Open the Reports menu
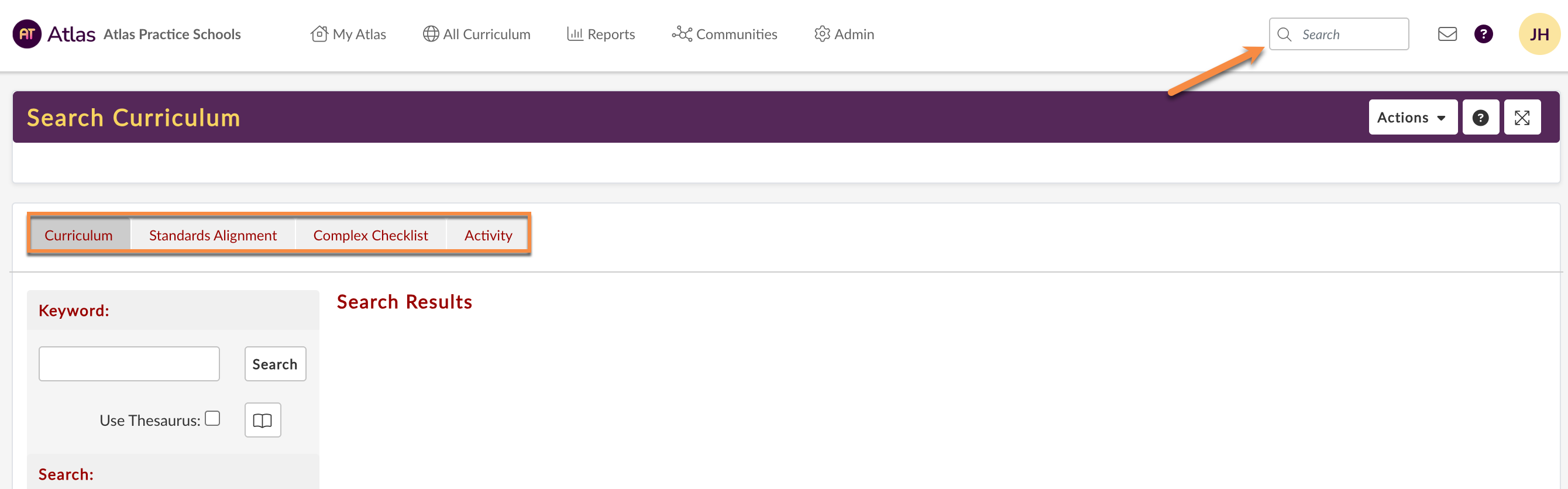 click(601, 35)
